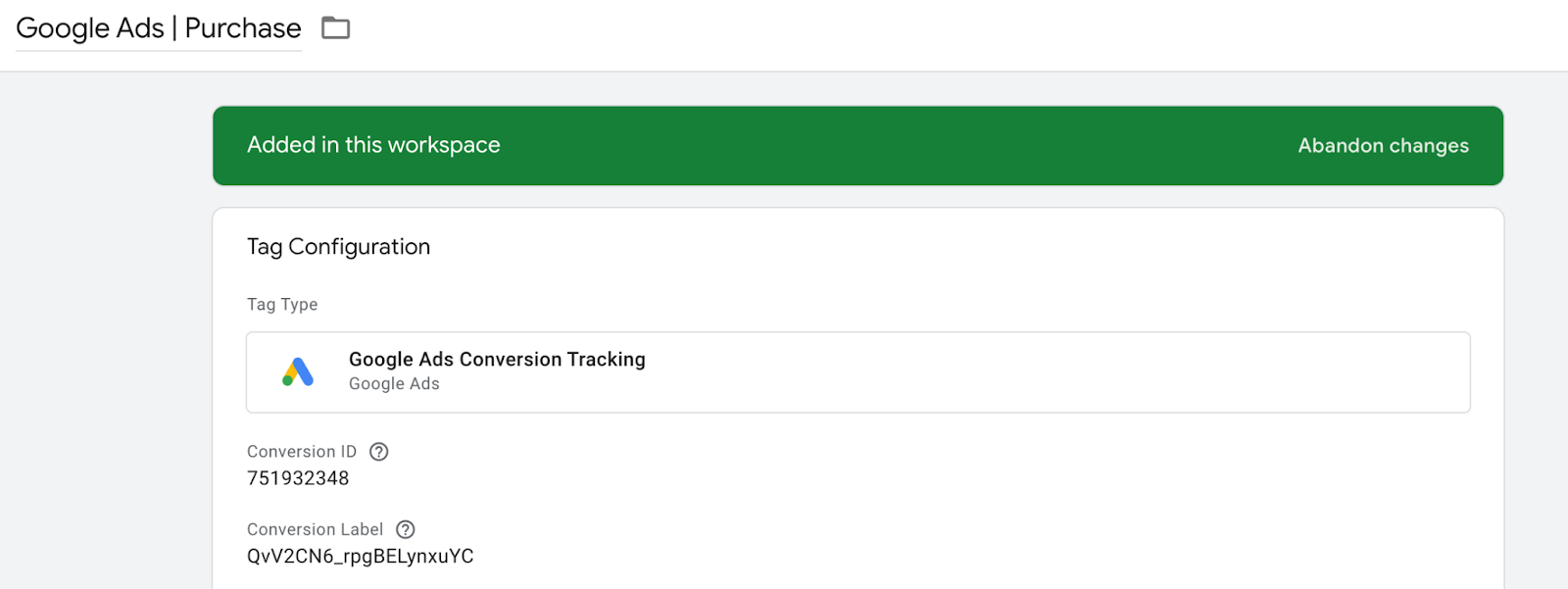Click the Google Ads subtitle under the tag type
Viewport: 1568px width, 589px height.
394,384
